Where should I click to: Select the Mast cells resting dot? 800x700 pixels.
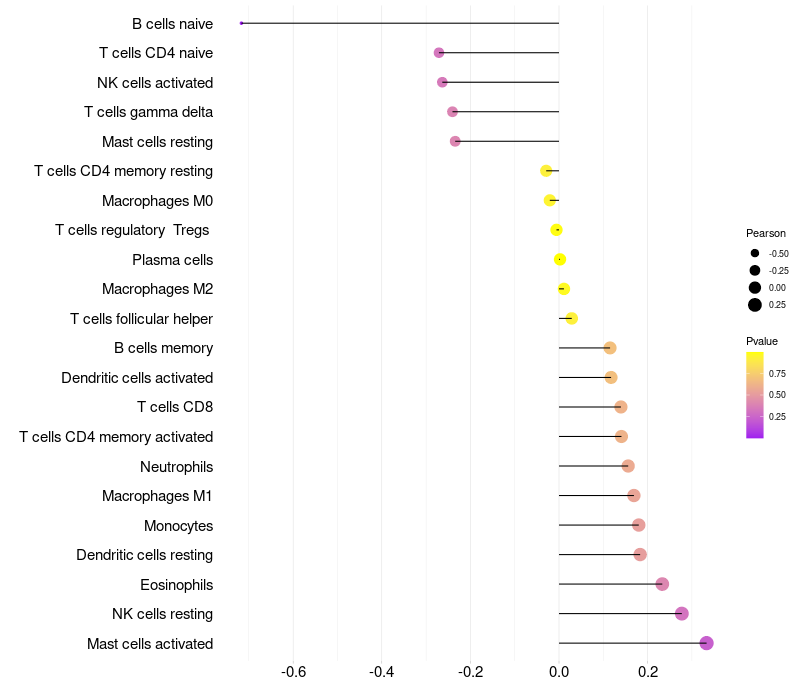[455, 141]
